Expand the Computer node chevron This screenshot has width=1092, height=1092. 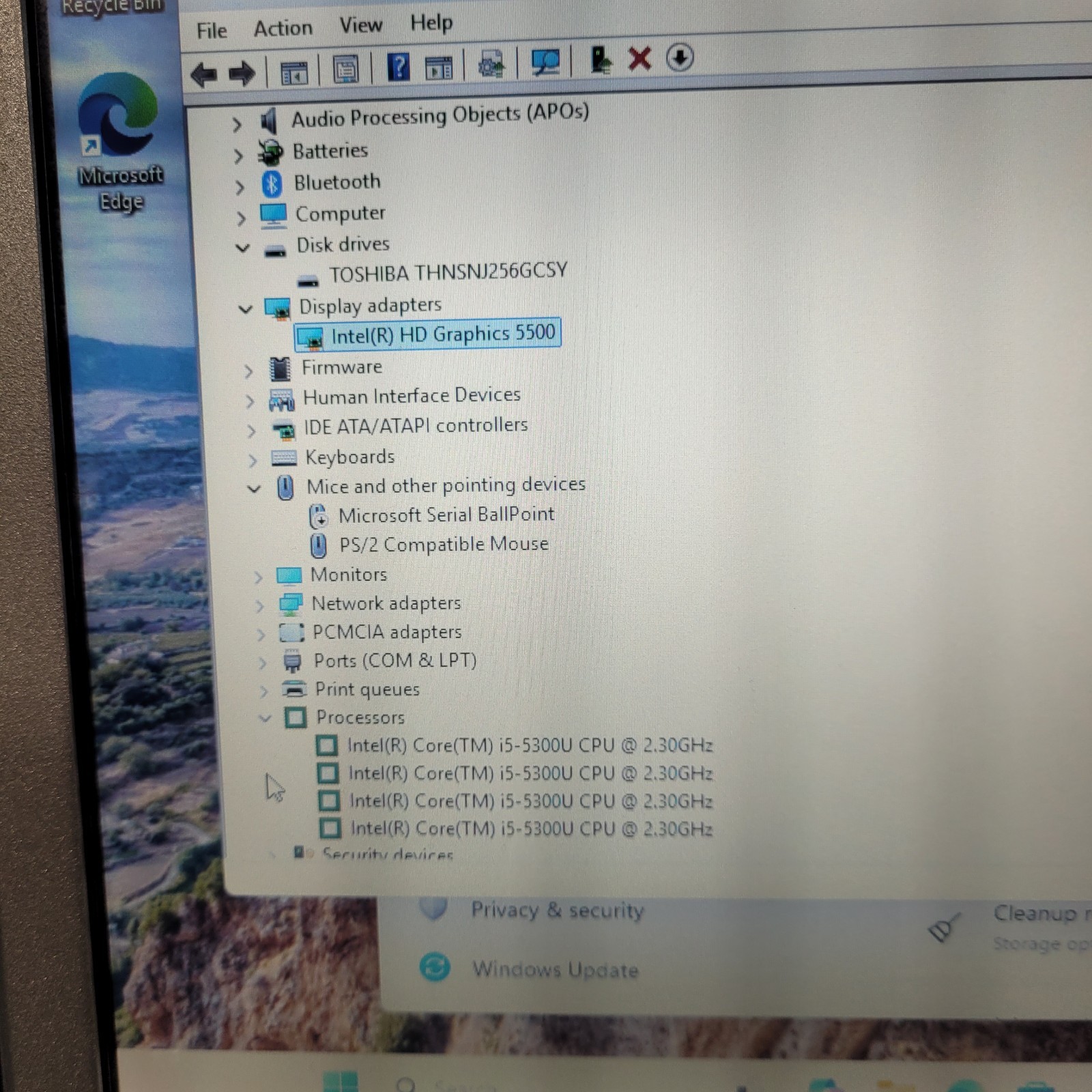point(240,218)
